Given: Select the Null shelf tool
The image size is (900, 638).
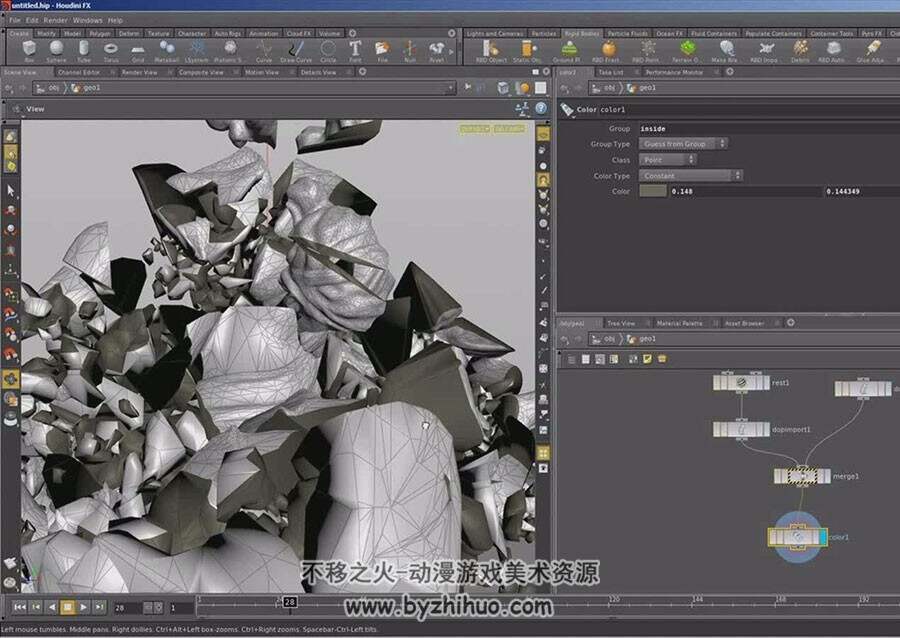Looking at the screenshot, I should (x=409, y=50).
